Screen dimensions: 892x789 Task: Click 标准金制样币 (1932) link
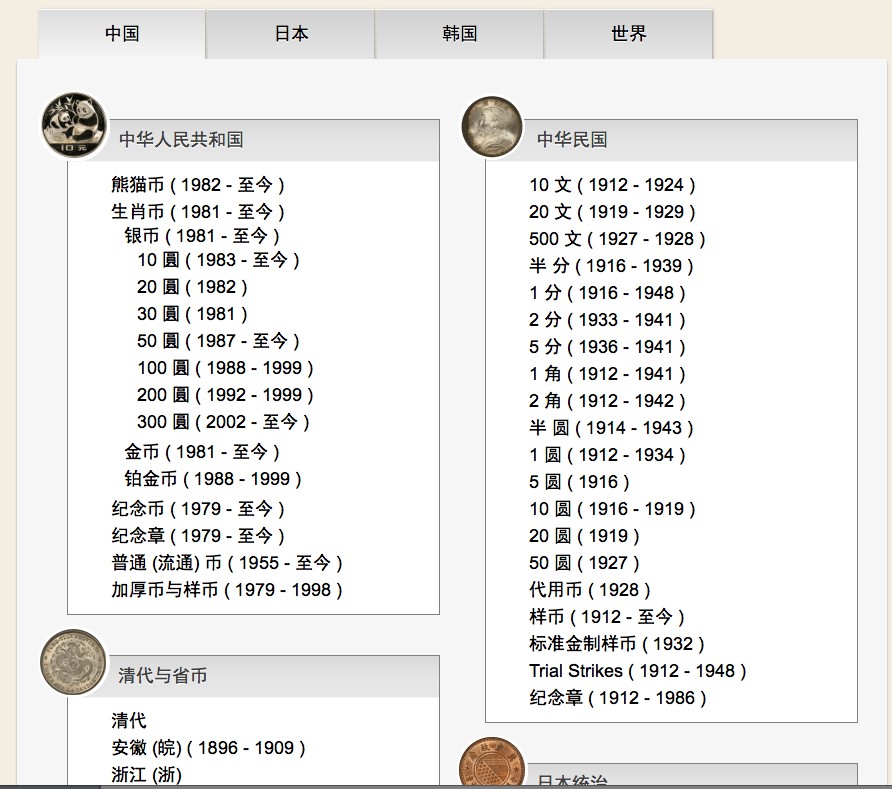pyautogui.click(x=617, y=644)
